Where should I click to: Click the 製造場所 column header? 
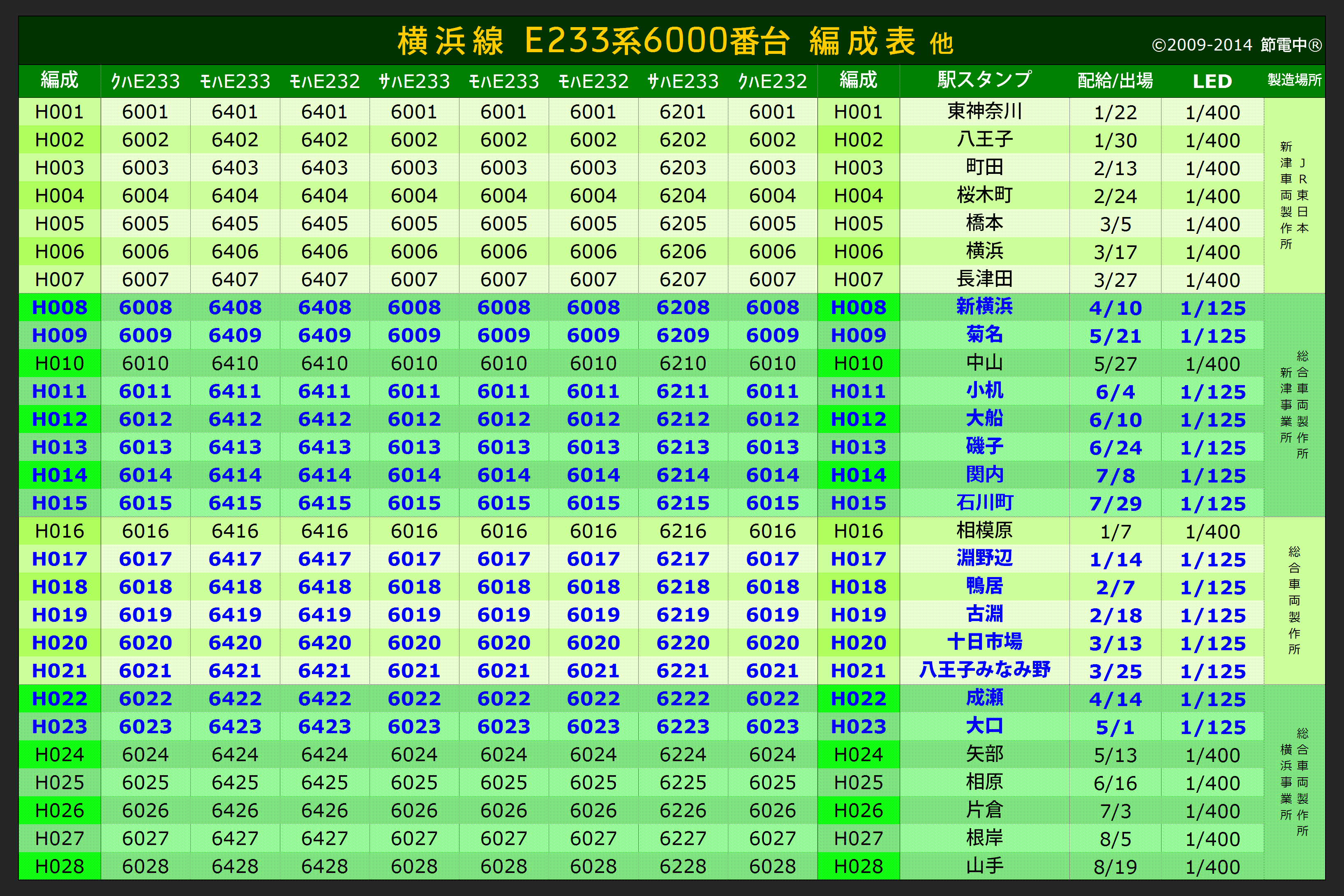pos(1294,80)
